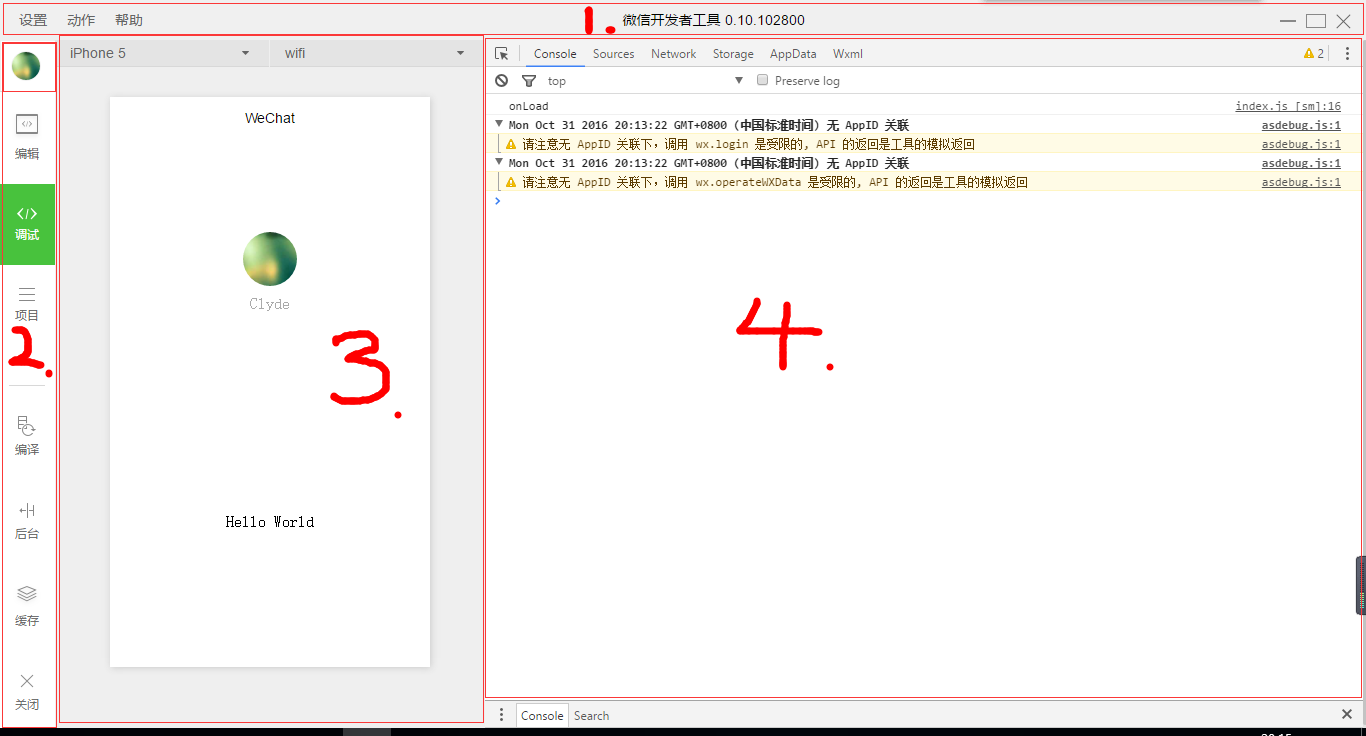This screenshot has width=1366, height=736.
Task: Activate the element inspector arrow icon
Action: click(502, 54)
